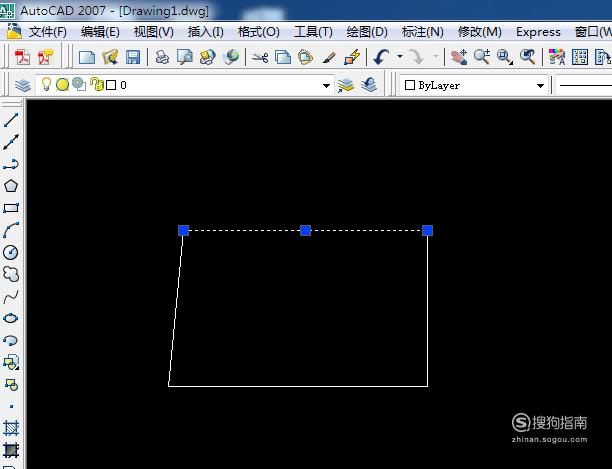
Task: Click the Match Properties brush icon
Action: point(329,58)
